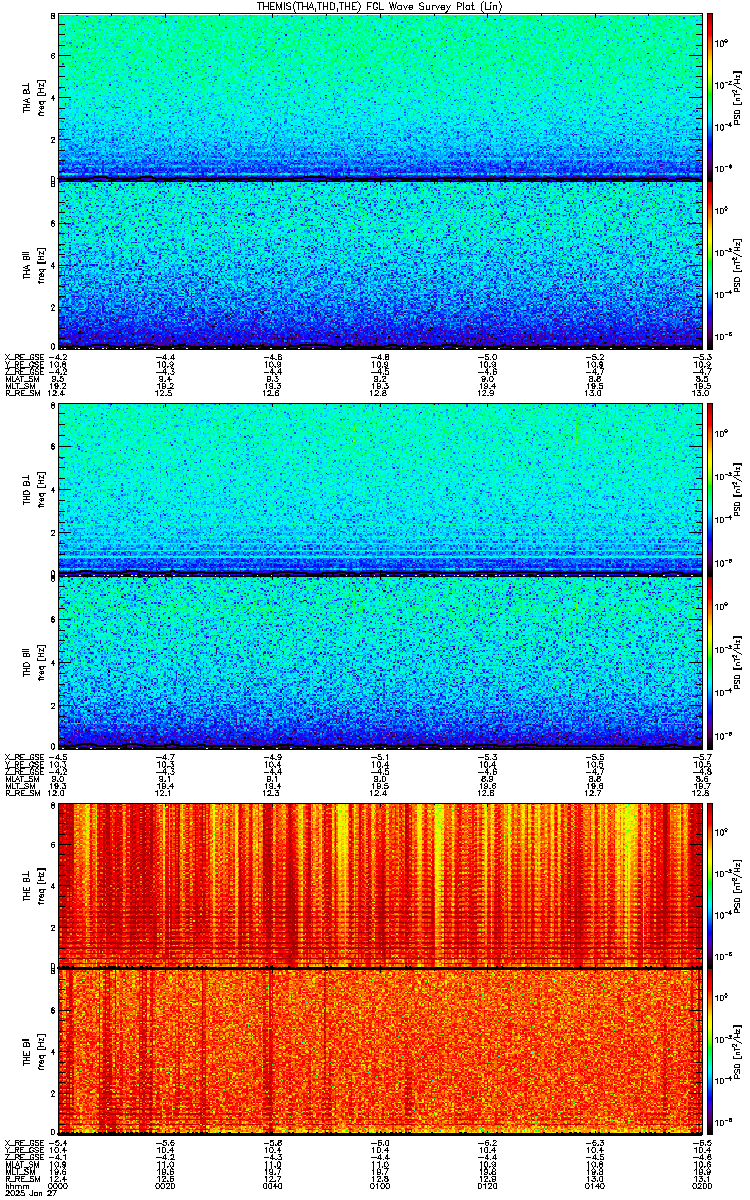The width and height of the screenshot is (750, 1200).
Task: Click inside the THD B-perpendicular spectrogram panel
Action: 381,488
